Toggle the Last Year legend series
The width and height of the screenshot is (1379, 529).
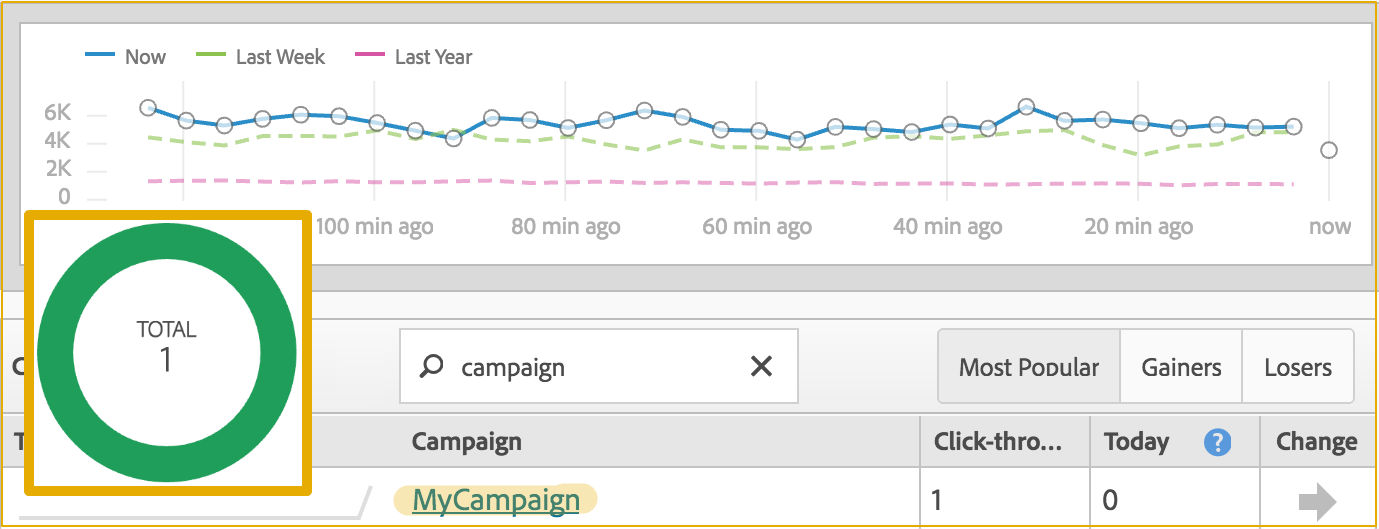(x=414, y=57)
